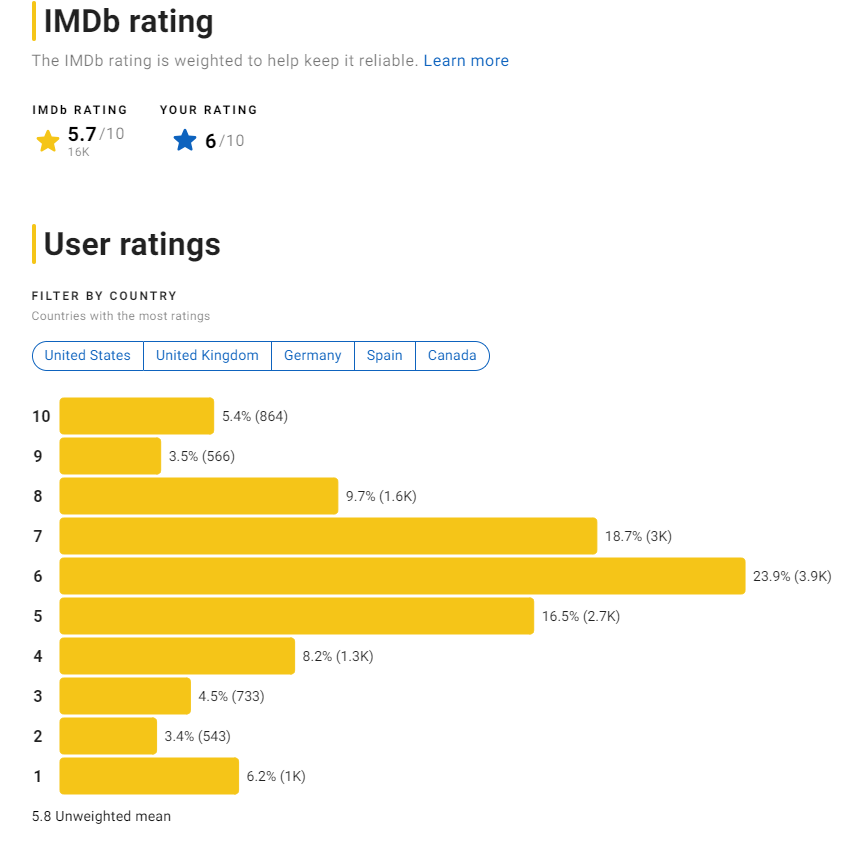Filter ratings by Canada

(x=451, y=355)
